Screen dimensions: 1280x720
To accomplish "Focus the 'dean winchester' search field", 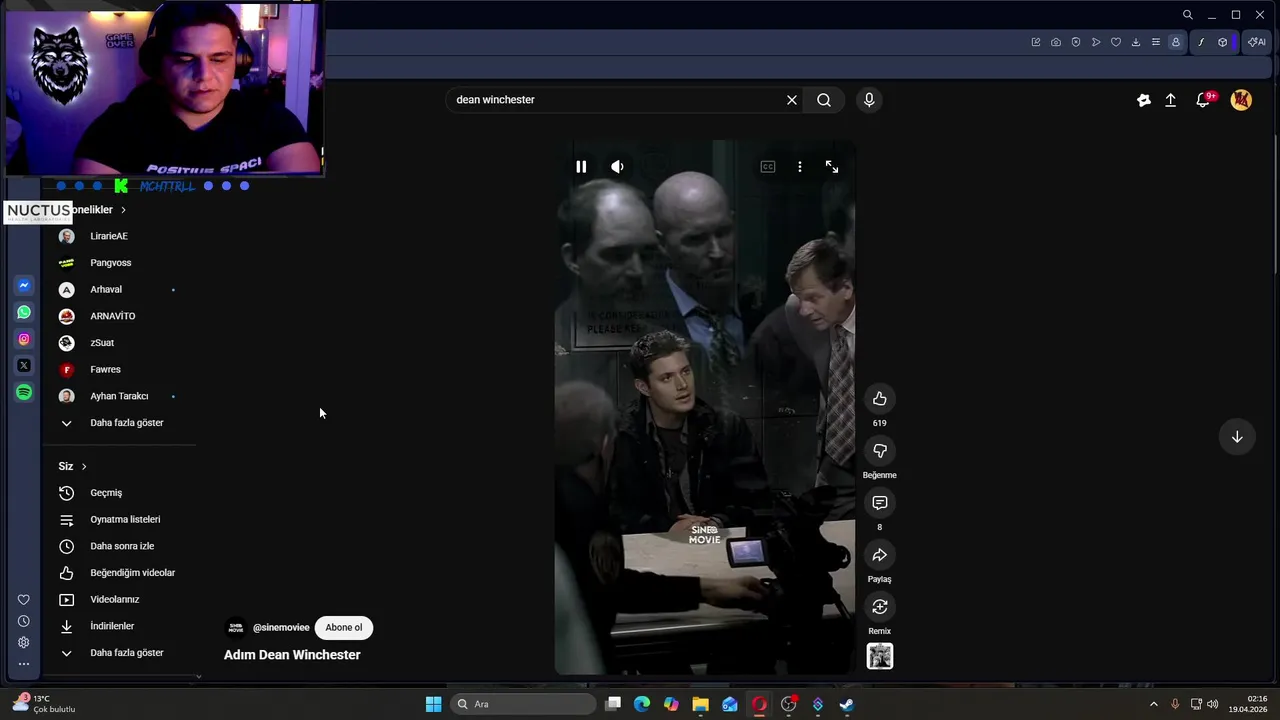I will tap(615, 100).
